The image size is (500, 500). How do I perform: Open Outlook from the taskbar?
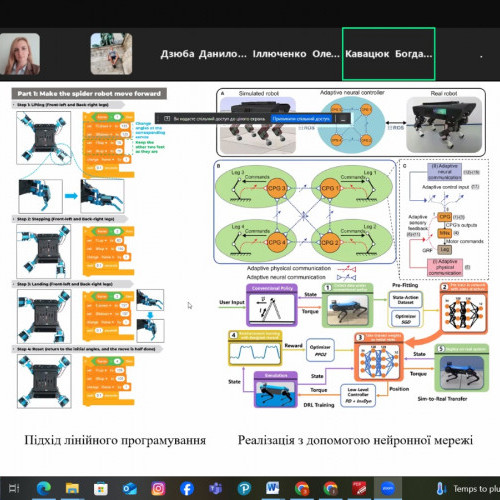click(x=129, y=489)
